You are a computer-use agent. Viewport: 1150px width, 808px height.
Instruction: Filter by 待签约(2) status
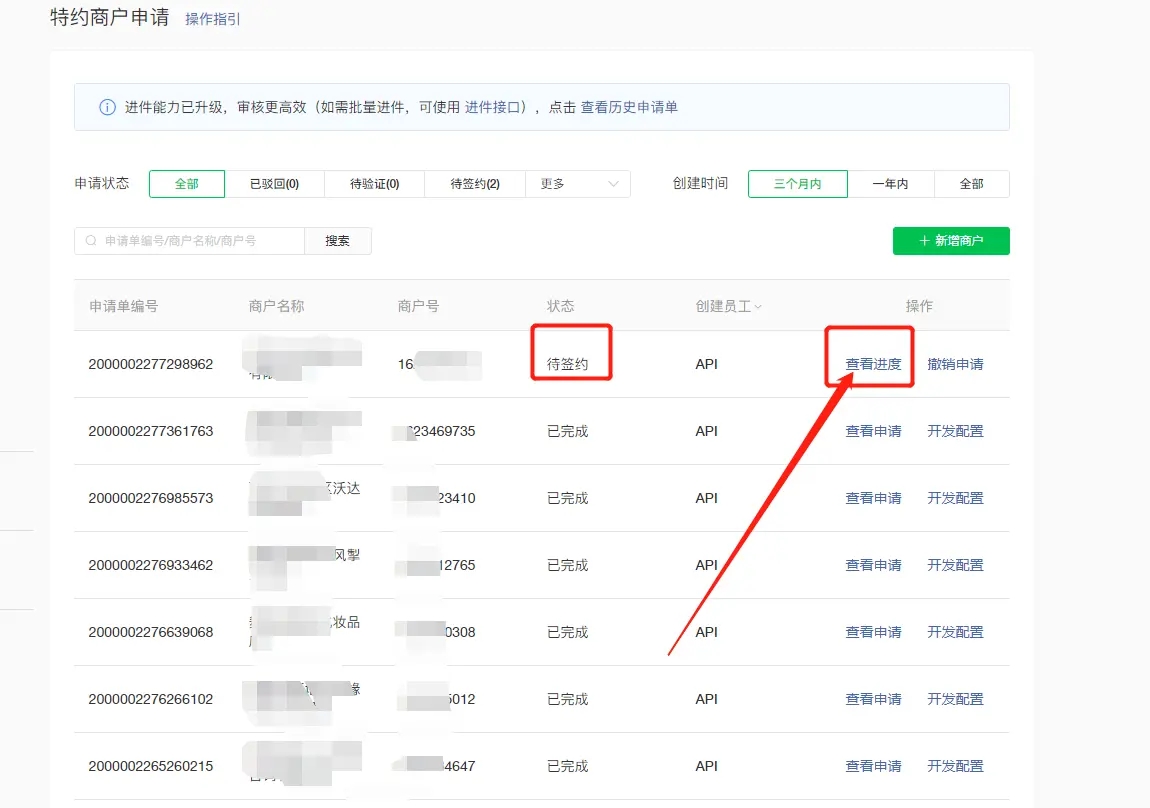[x=475, y=184]
